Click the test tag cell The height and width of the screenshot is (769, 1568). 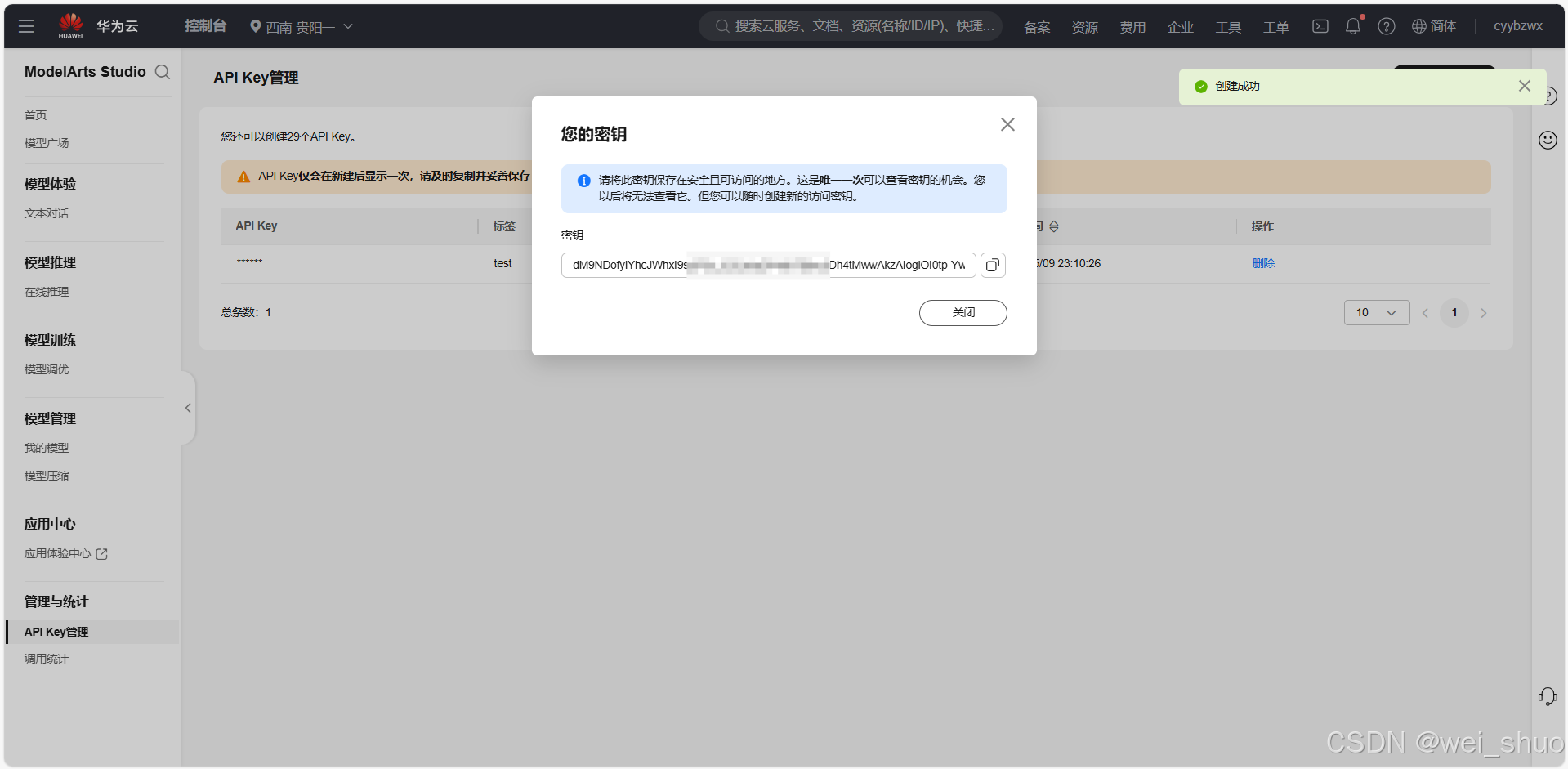[x=503, y=263]
